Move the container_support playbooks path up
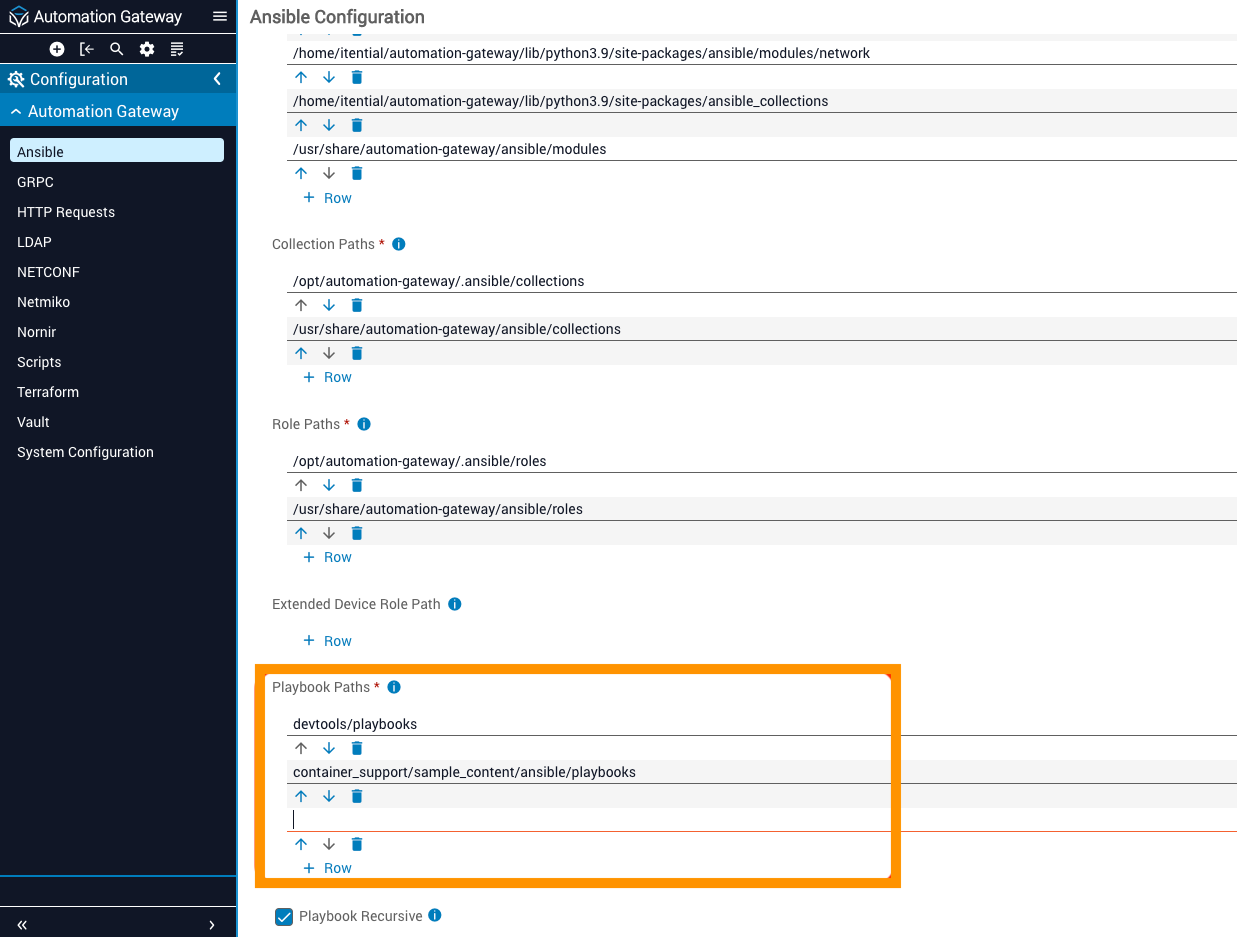This screenshot has height=937, width=1237. [301, 796]
